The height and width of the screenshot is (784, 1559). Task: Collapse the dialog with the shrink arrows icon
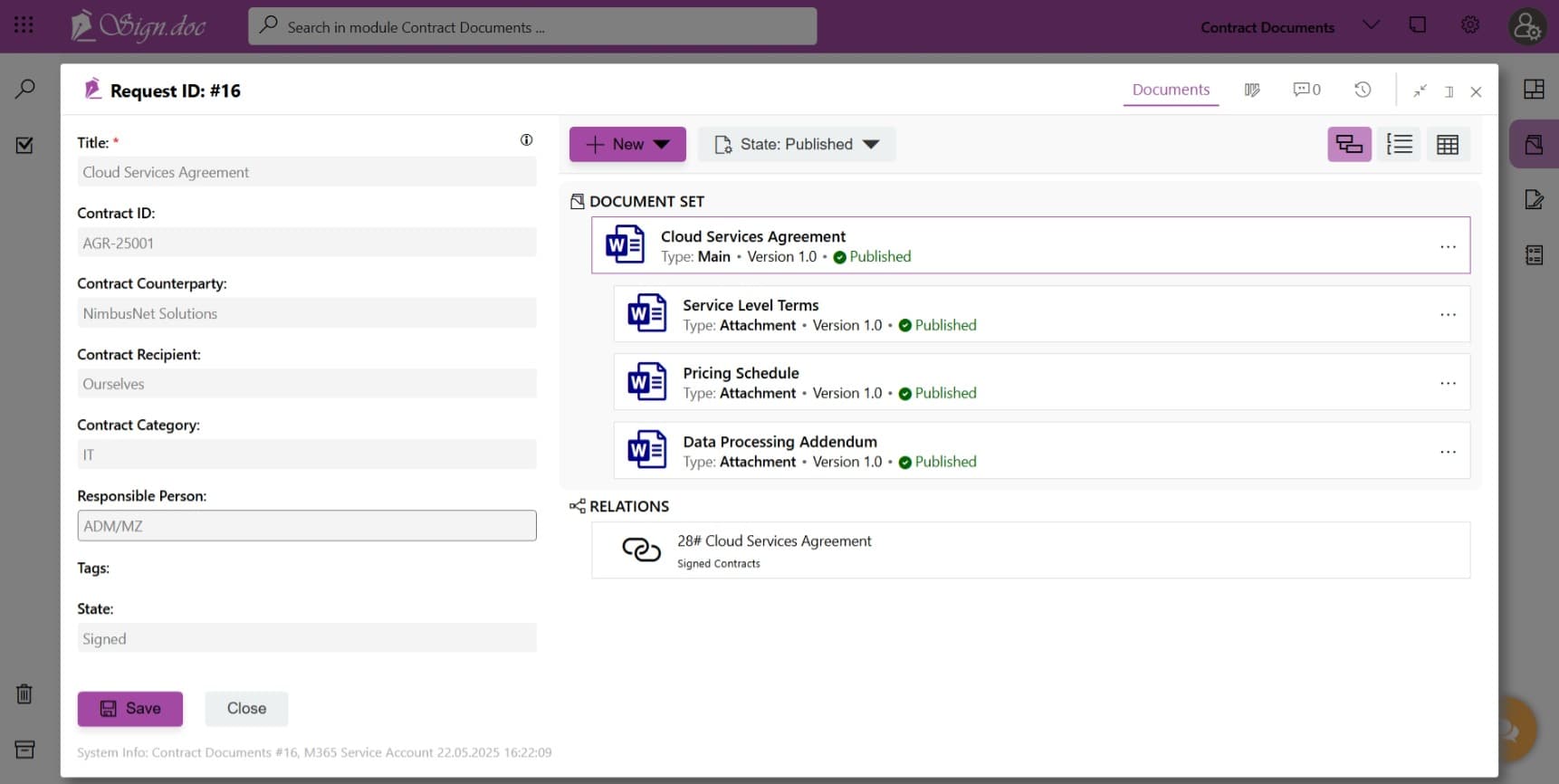[1420, 91]
